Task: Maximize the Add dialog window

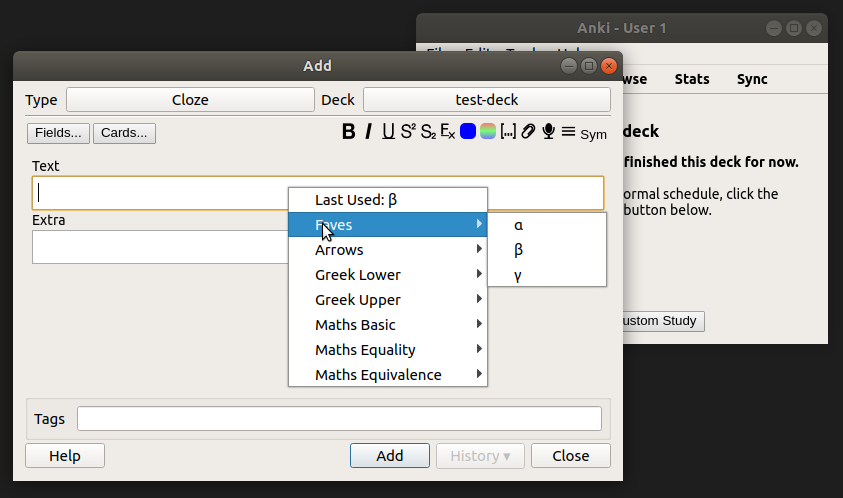Action: [589, 66]
